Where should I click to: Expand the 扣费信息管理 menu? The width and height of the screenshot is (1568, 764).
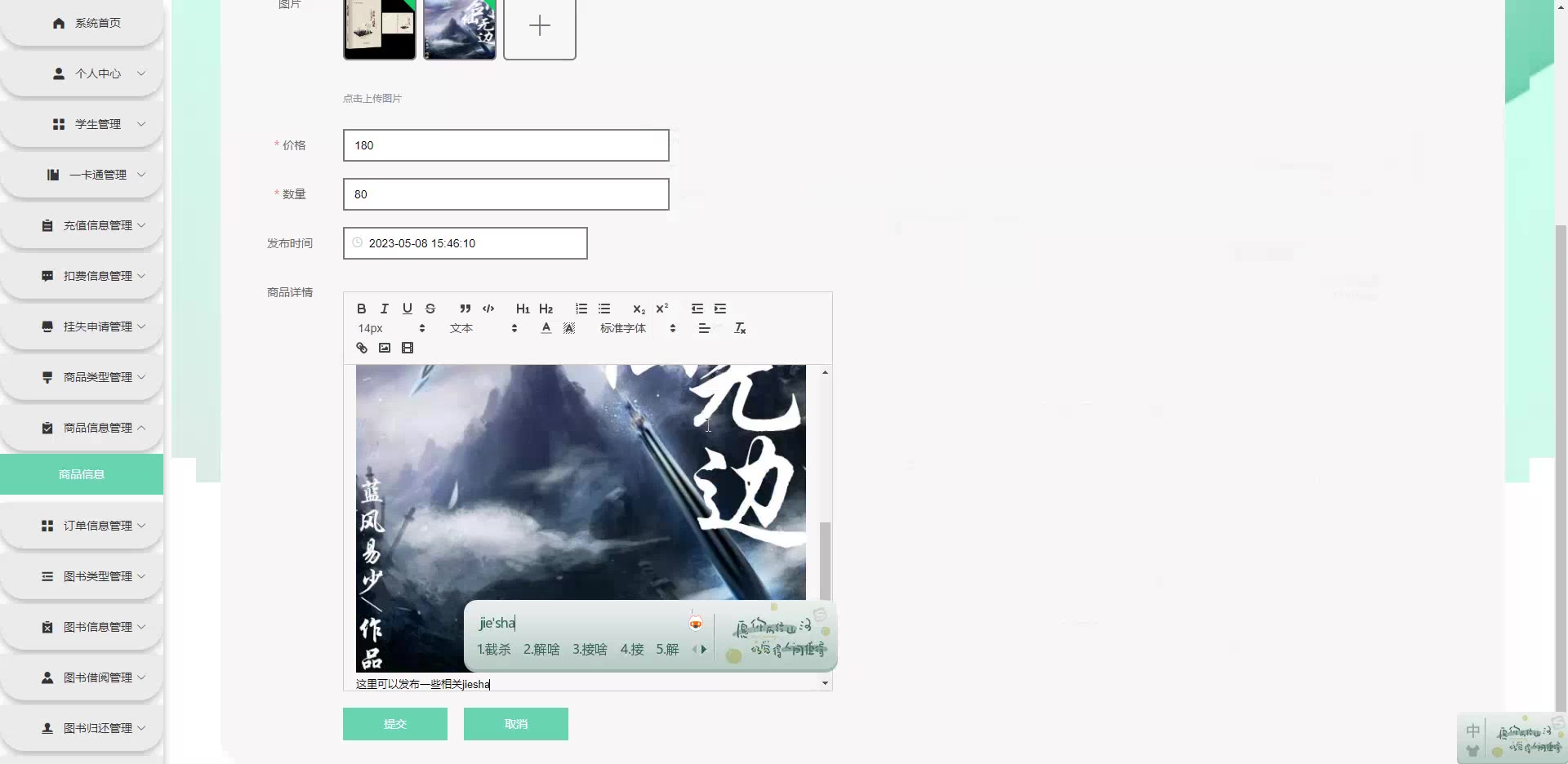82,276
